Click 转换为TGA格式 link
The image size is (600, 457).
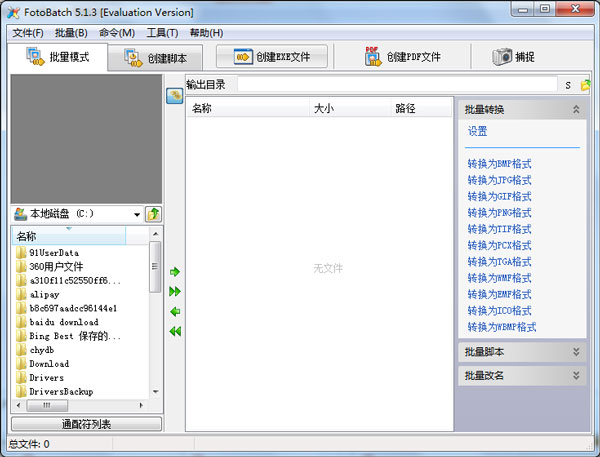pyautogui.click(x=499, y=262)
